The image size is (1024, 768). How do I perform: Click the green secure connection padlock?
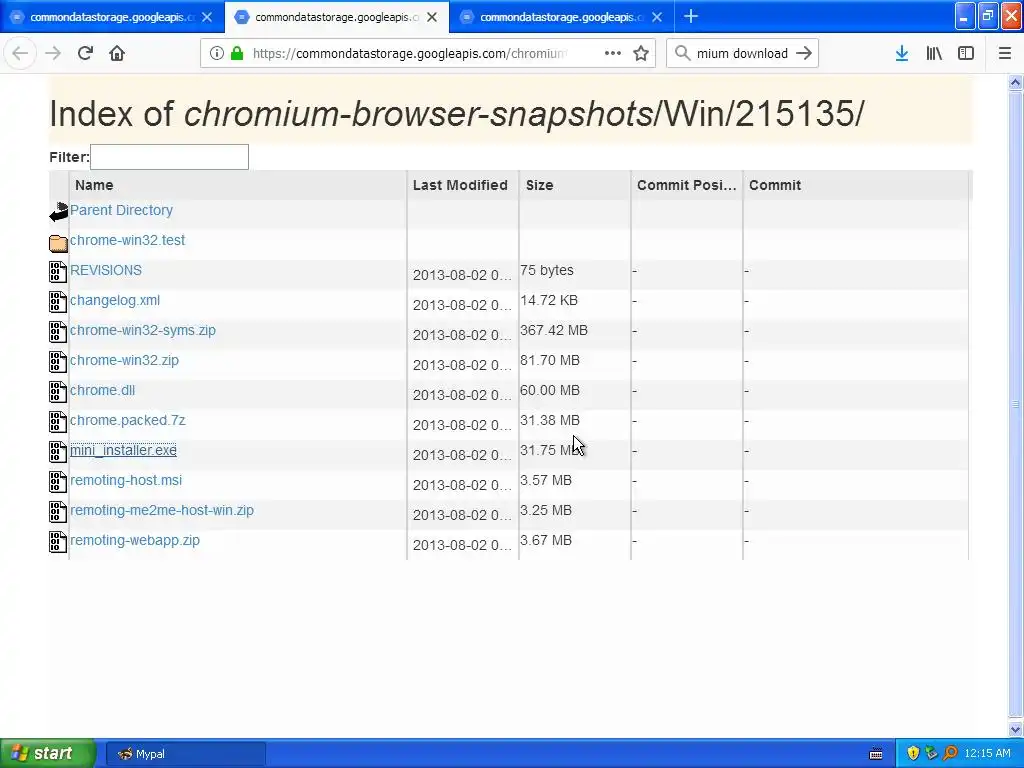click(x=237, y=53)
